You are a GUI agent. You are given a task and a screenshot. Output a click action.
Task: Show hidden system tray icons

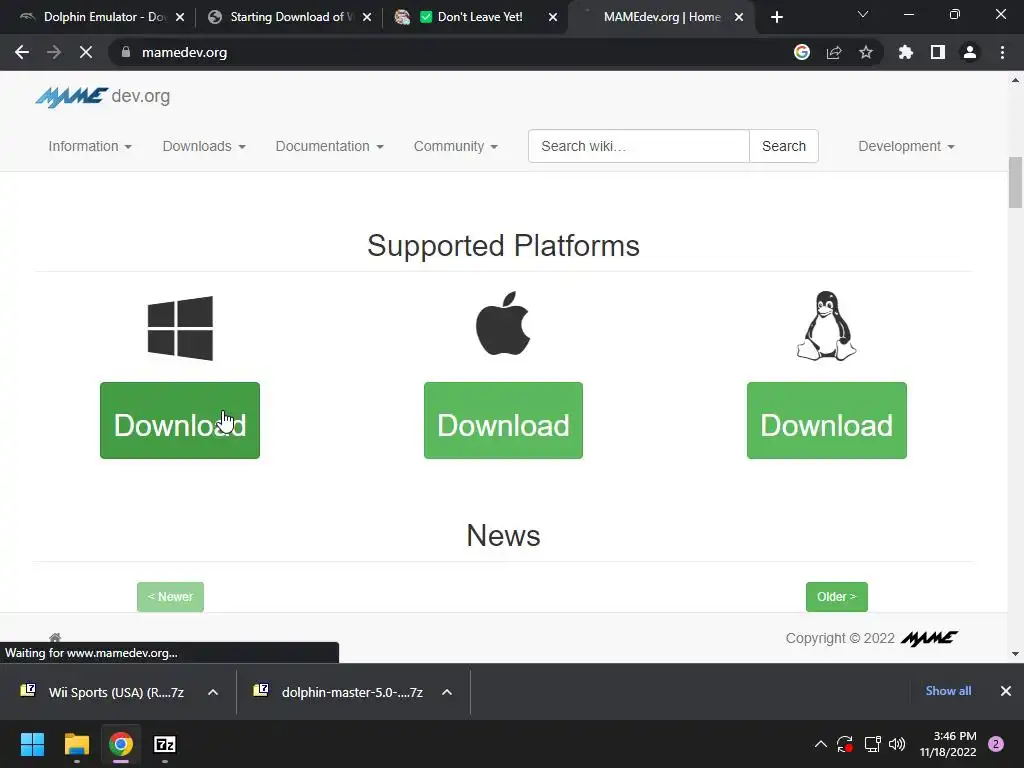(821, 744)
